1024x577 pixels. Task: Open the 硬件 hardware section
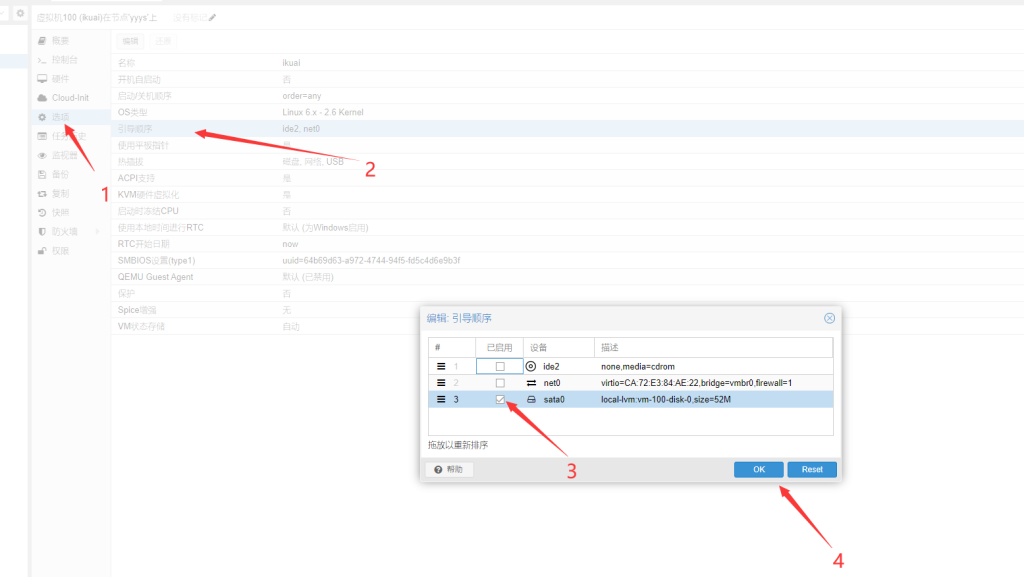tap(60, 79)
